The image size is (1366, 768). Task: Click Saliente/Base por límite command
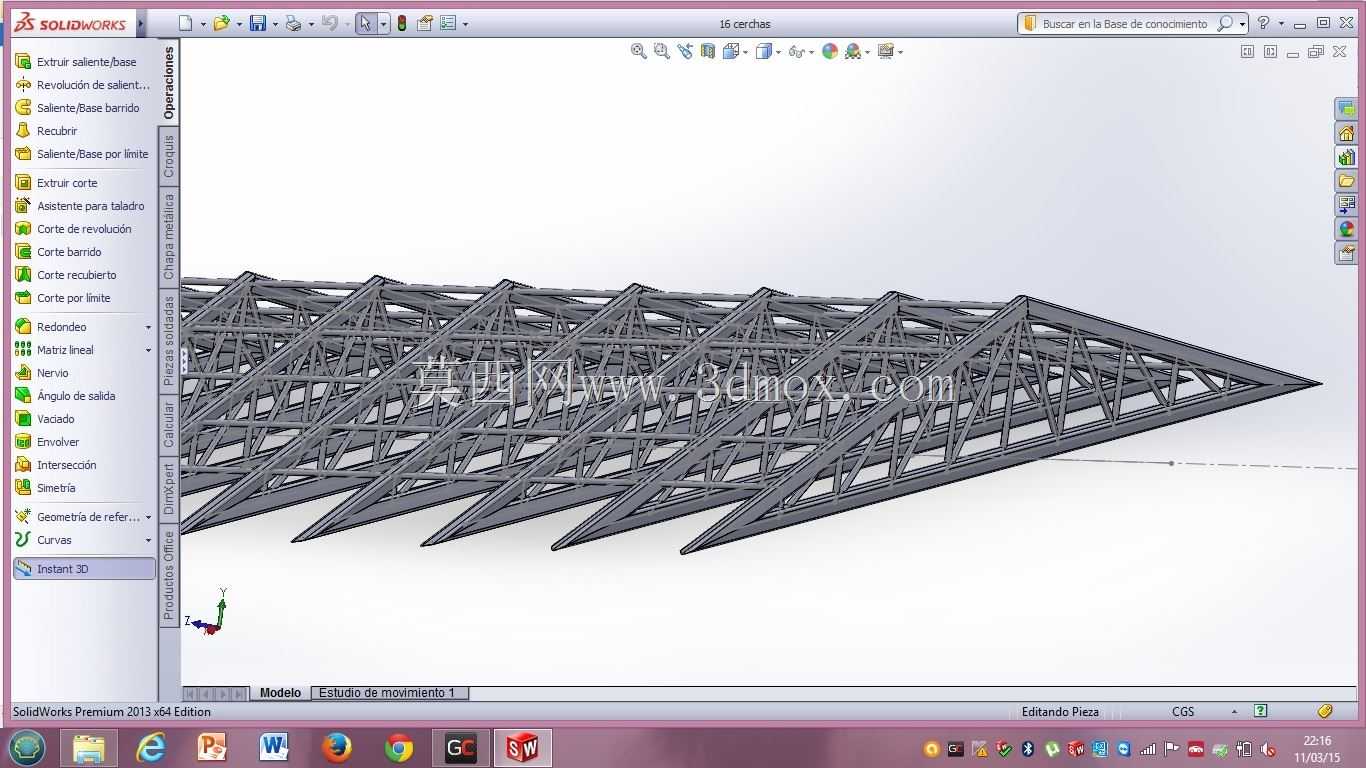(84, 154)
